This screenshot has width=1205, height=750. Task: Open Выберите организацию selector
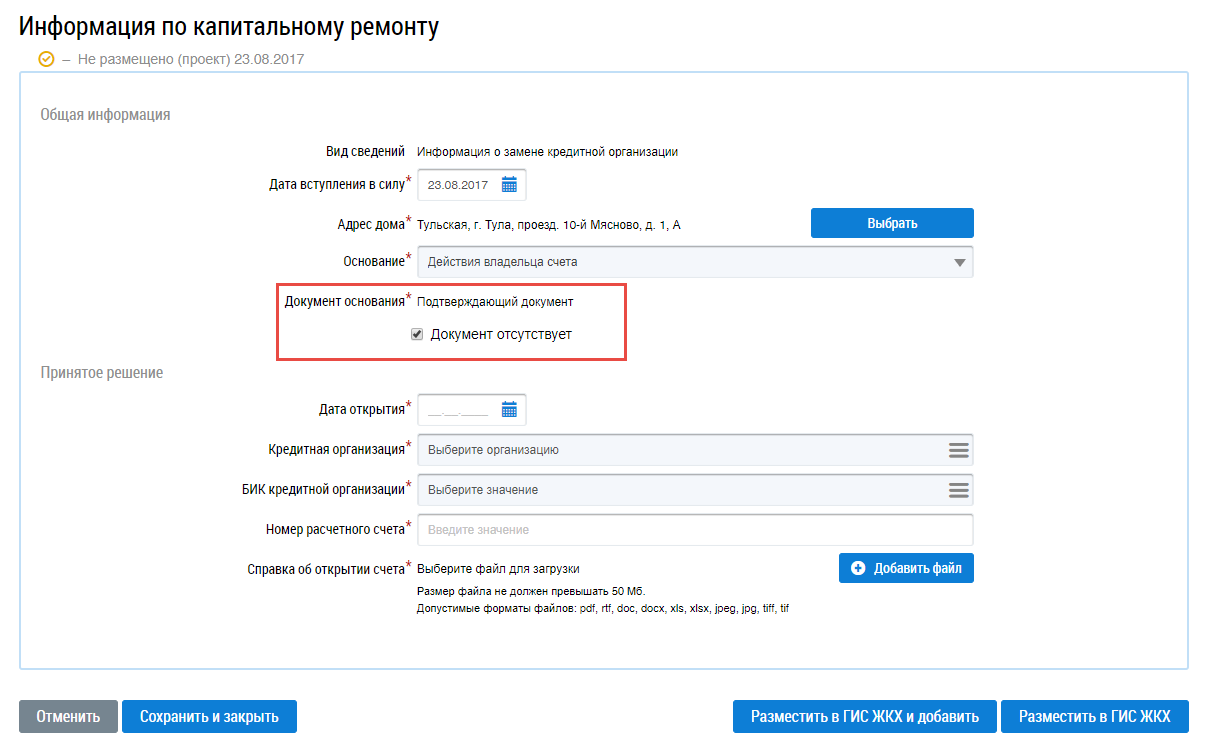(x=680, y=450)
